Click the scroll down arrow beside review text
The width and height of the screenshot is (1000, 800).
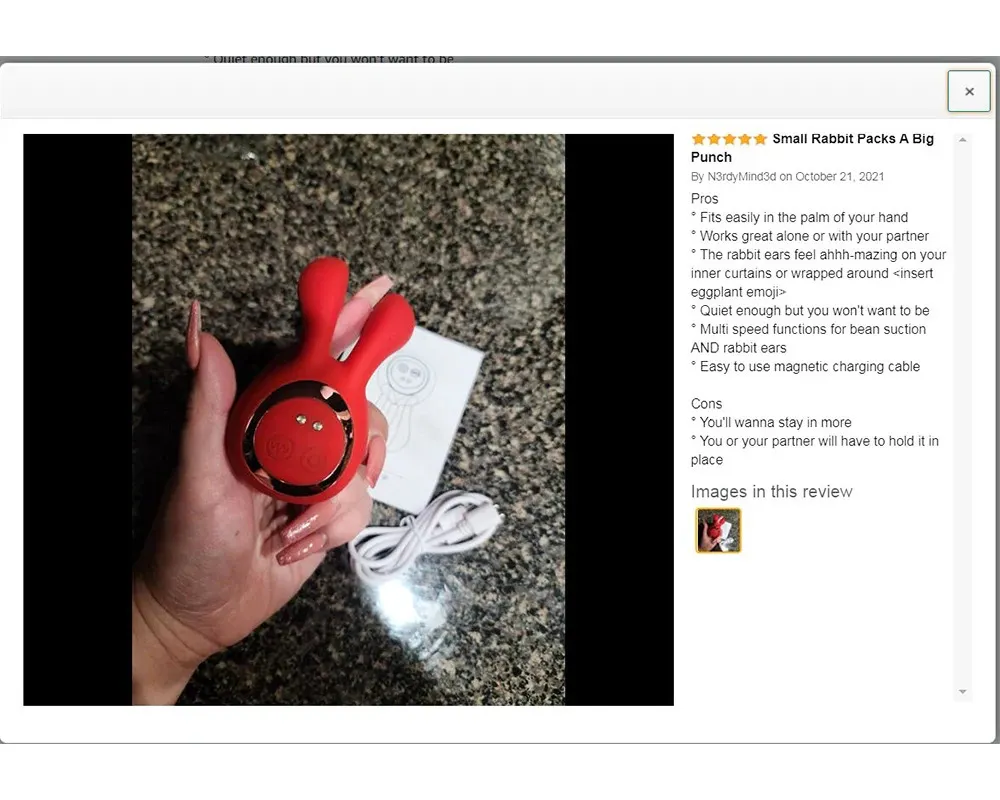[962, 692]
